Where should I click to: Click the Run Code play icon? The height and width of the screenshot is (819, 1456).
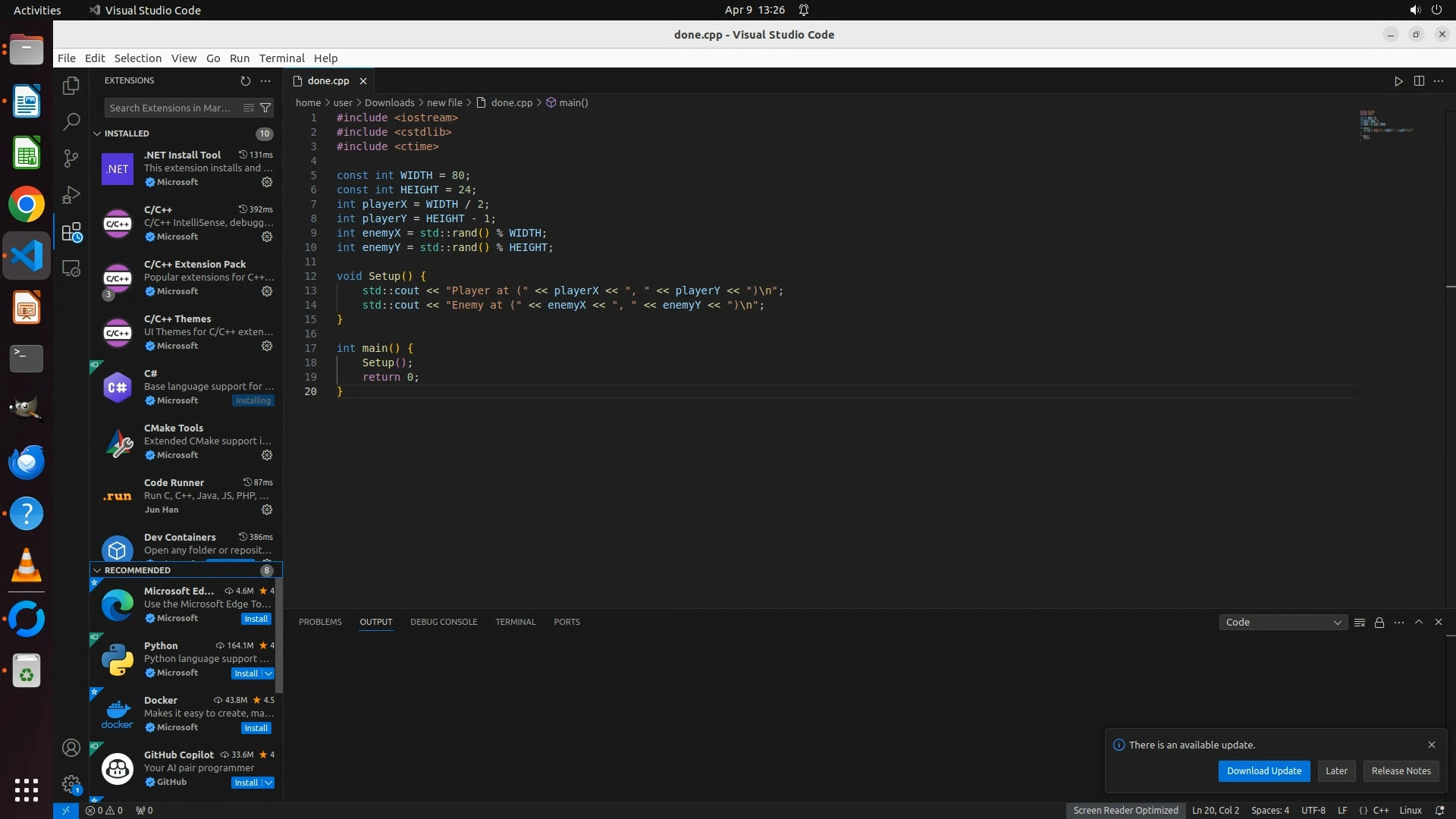pos(1398,81)
